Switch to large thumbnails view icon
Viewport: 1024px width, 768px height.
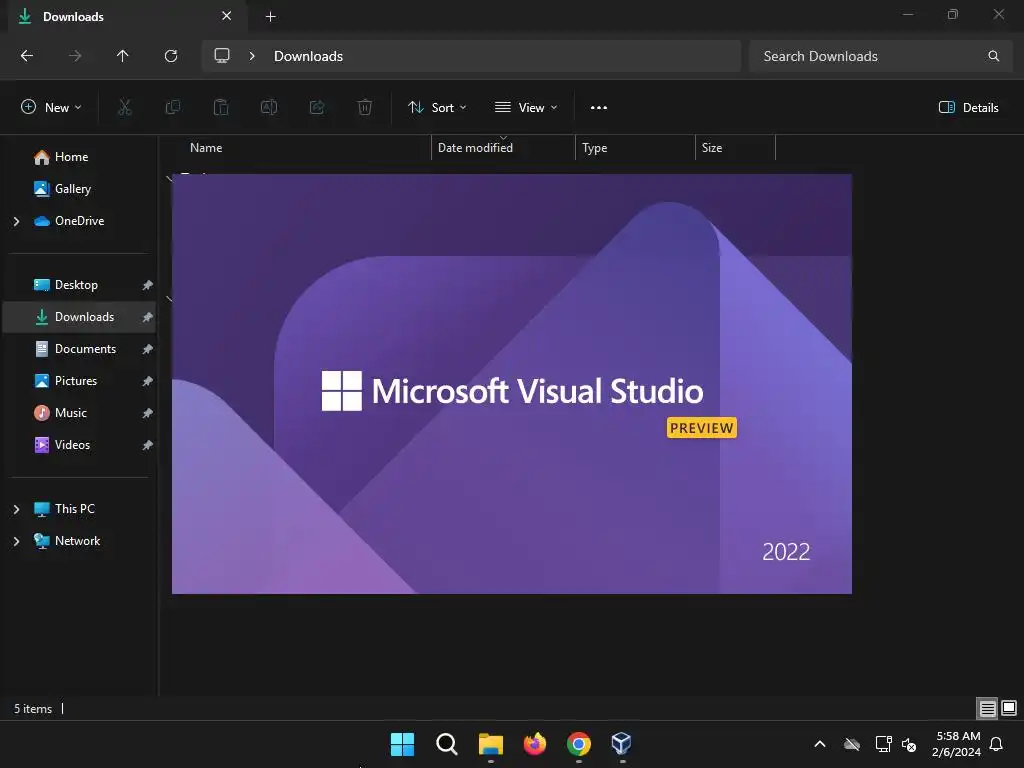pos(1009,708)
